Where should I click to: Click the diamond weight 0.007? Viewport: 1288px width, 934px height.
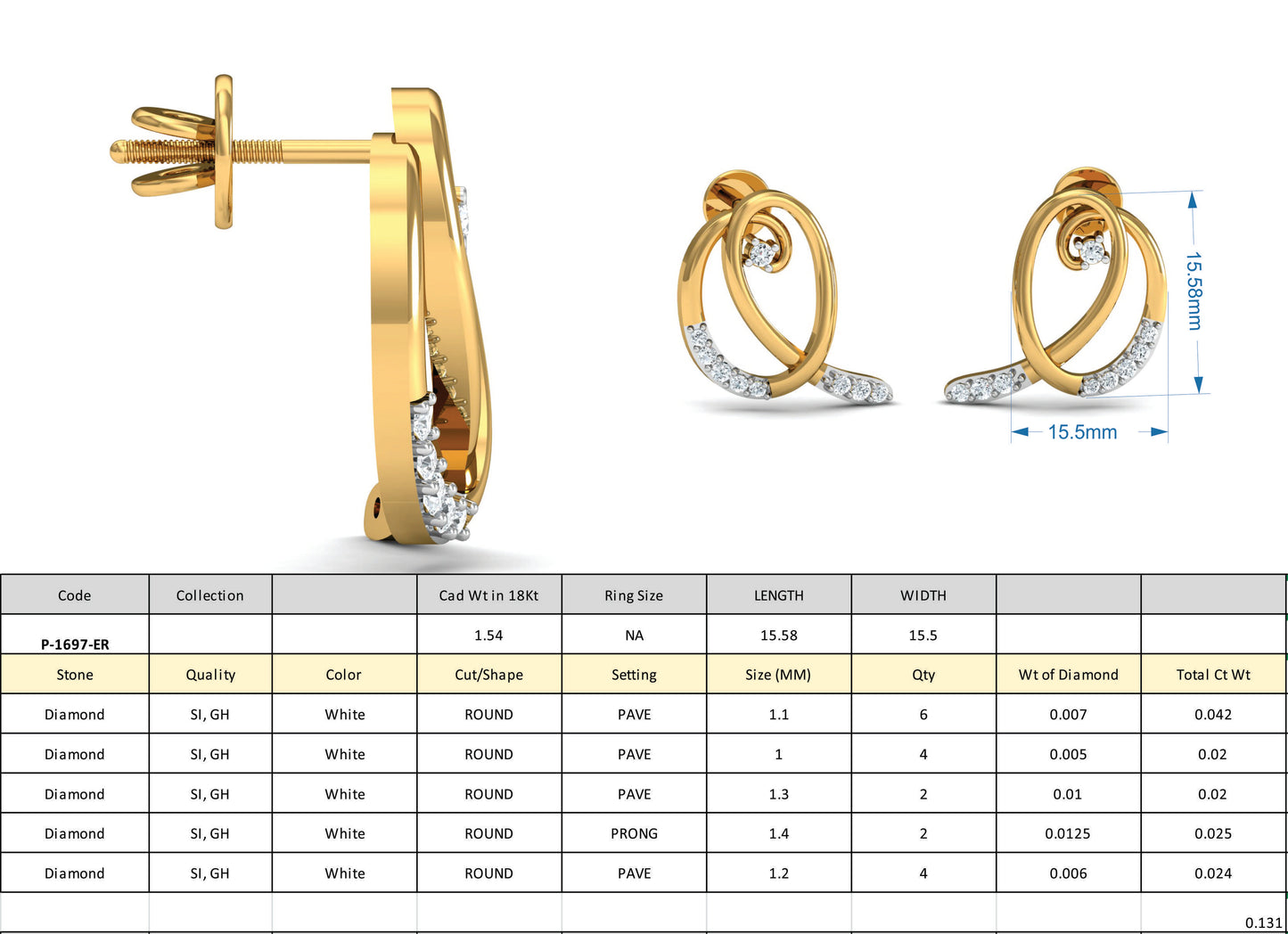[x=1069, y=715]
